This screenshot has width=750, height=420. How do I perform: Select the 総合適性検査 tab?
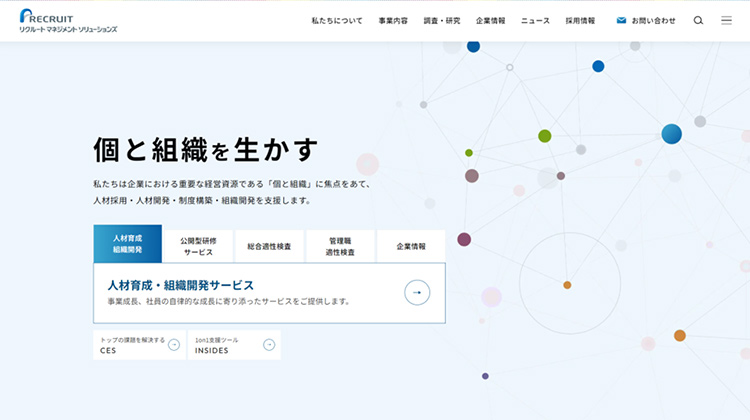point(269,246)
